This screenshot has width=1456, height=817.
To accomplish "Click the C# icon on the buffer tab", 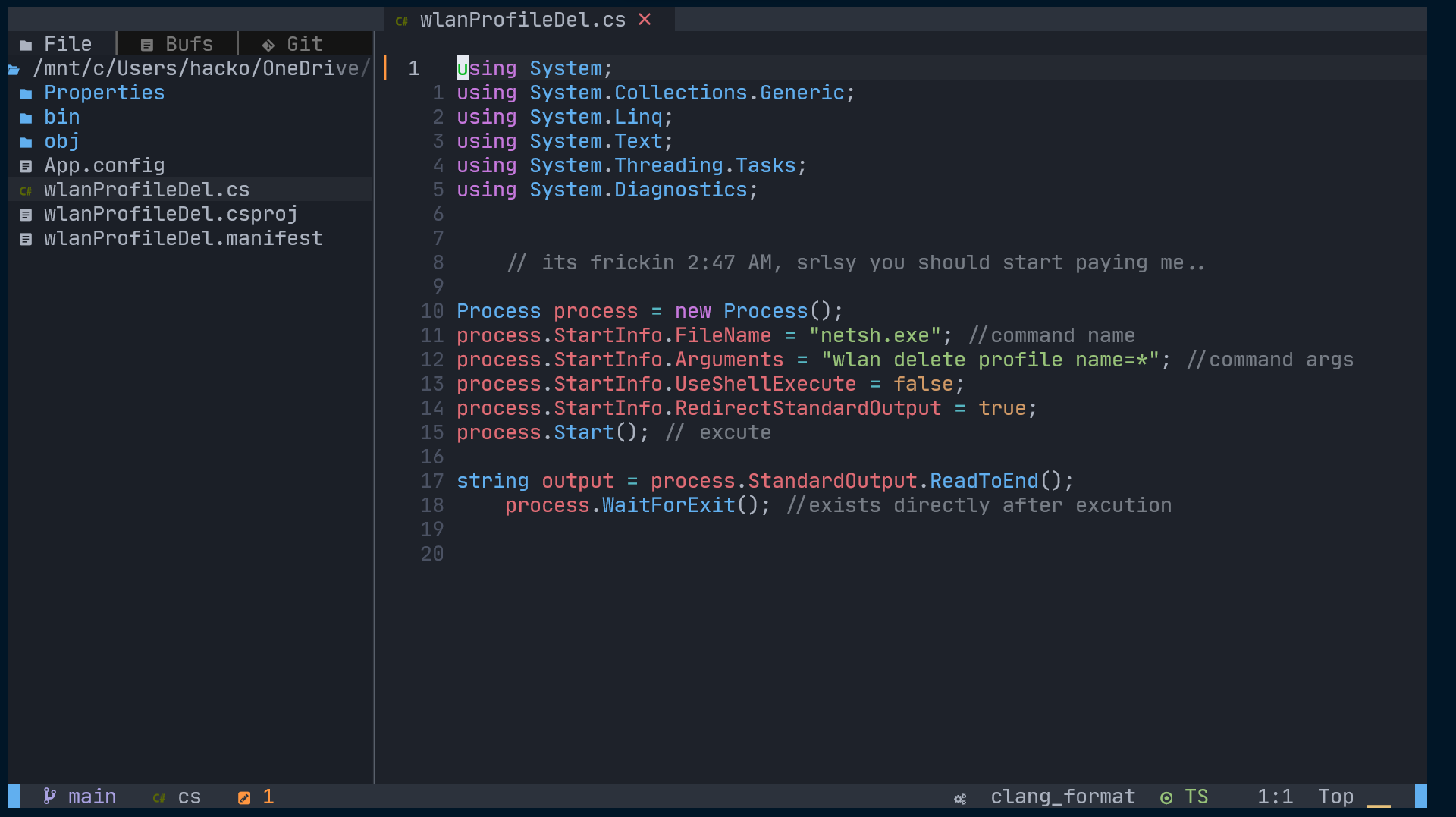I will coord(402,21).
